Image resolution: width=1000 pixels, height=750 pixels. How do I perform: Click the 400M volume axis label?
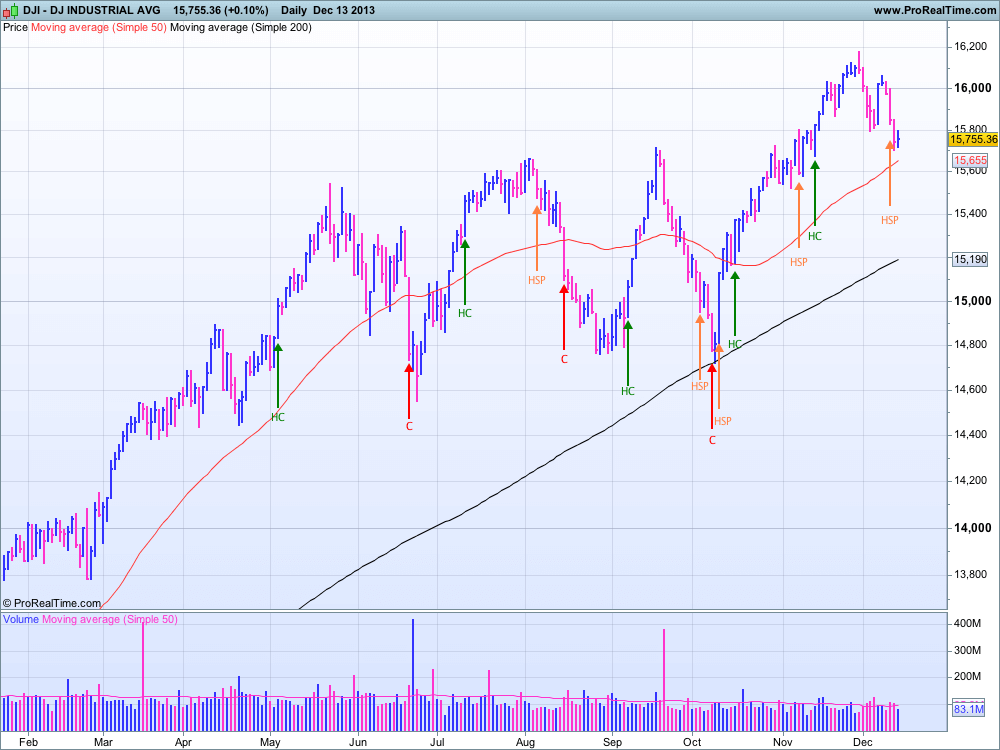point(967,623)
